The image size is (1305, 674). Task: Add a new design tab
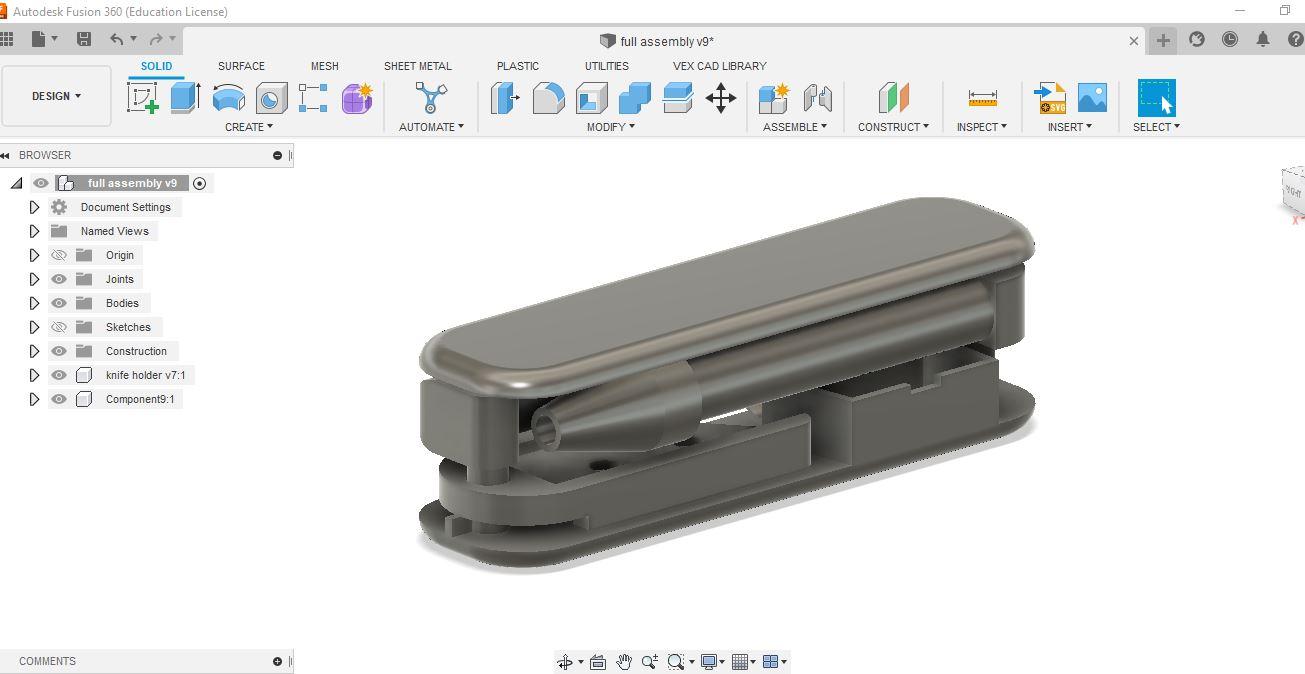click(x=1163, y=40)
